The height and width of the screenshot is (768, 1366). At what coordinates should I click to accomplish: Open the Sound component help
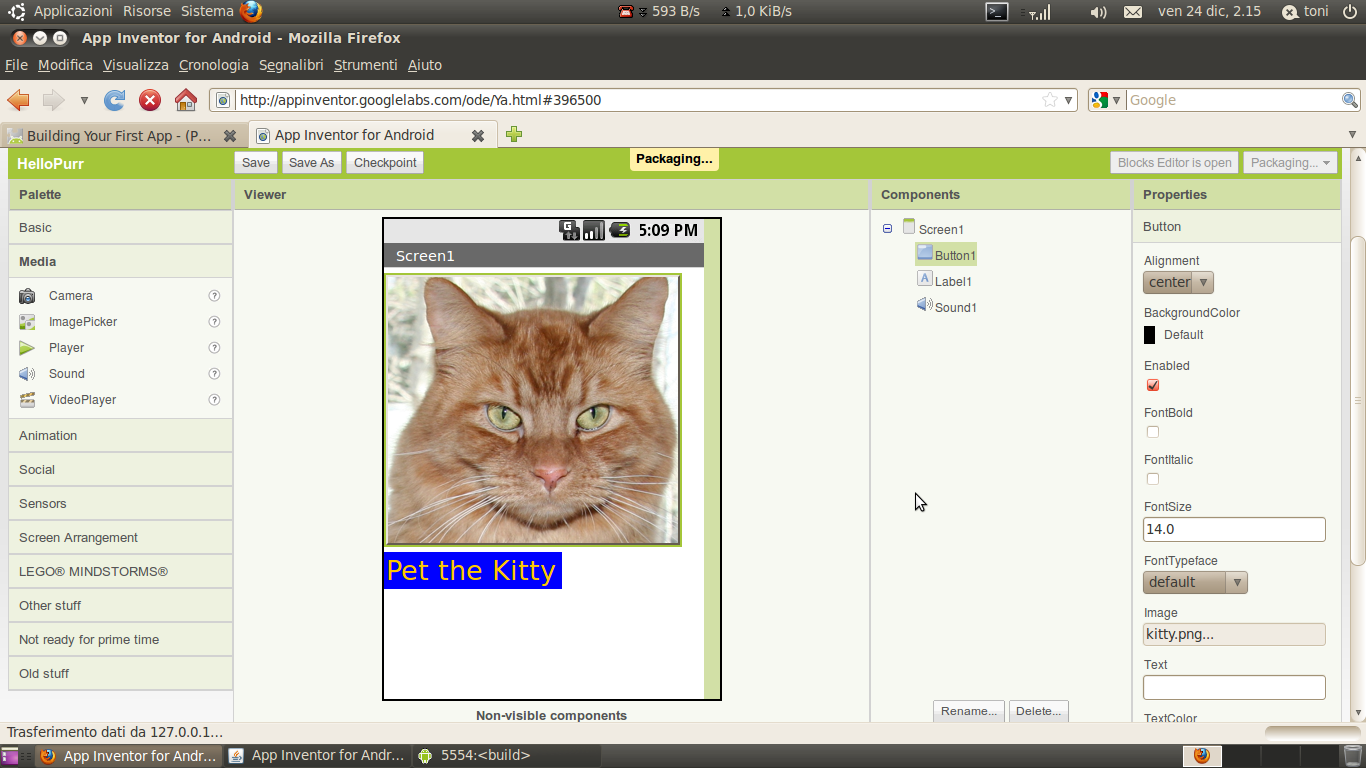pyautogui.click(x=213, y=373)
